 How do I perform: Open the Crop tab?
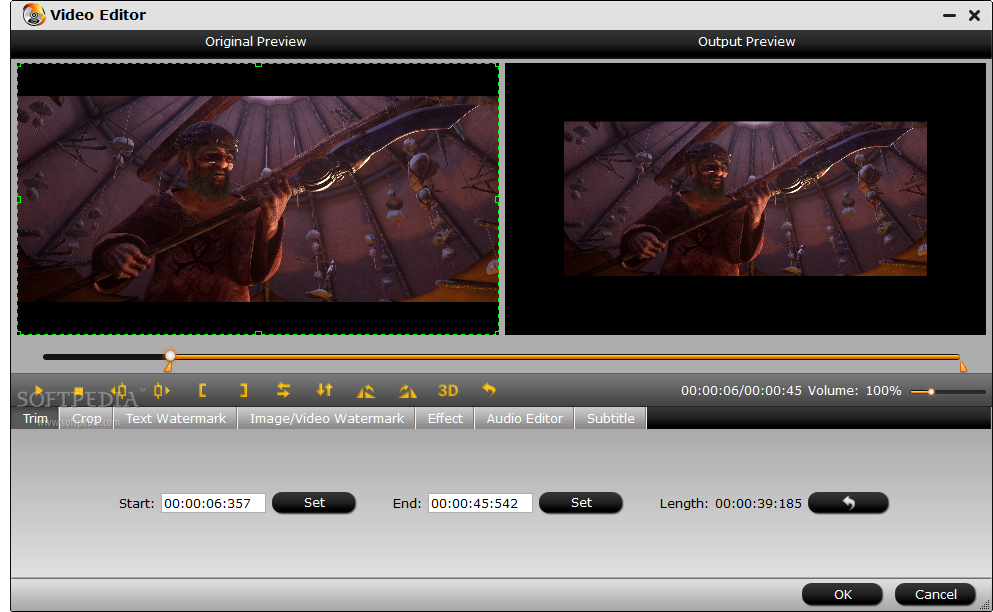click(87, 419)
